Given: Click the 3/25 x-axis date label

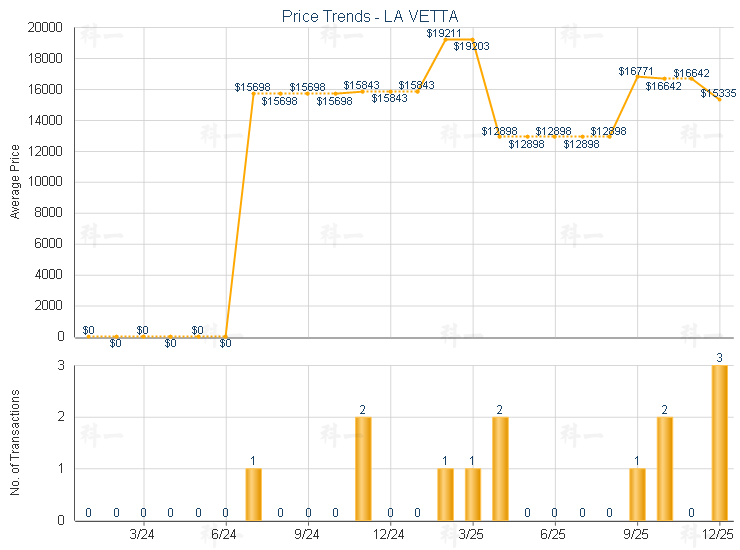Looking at the screenshot, I should 471,535.
